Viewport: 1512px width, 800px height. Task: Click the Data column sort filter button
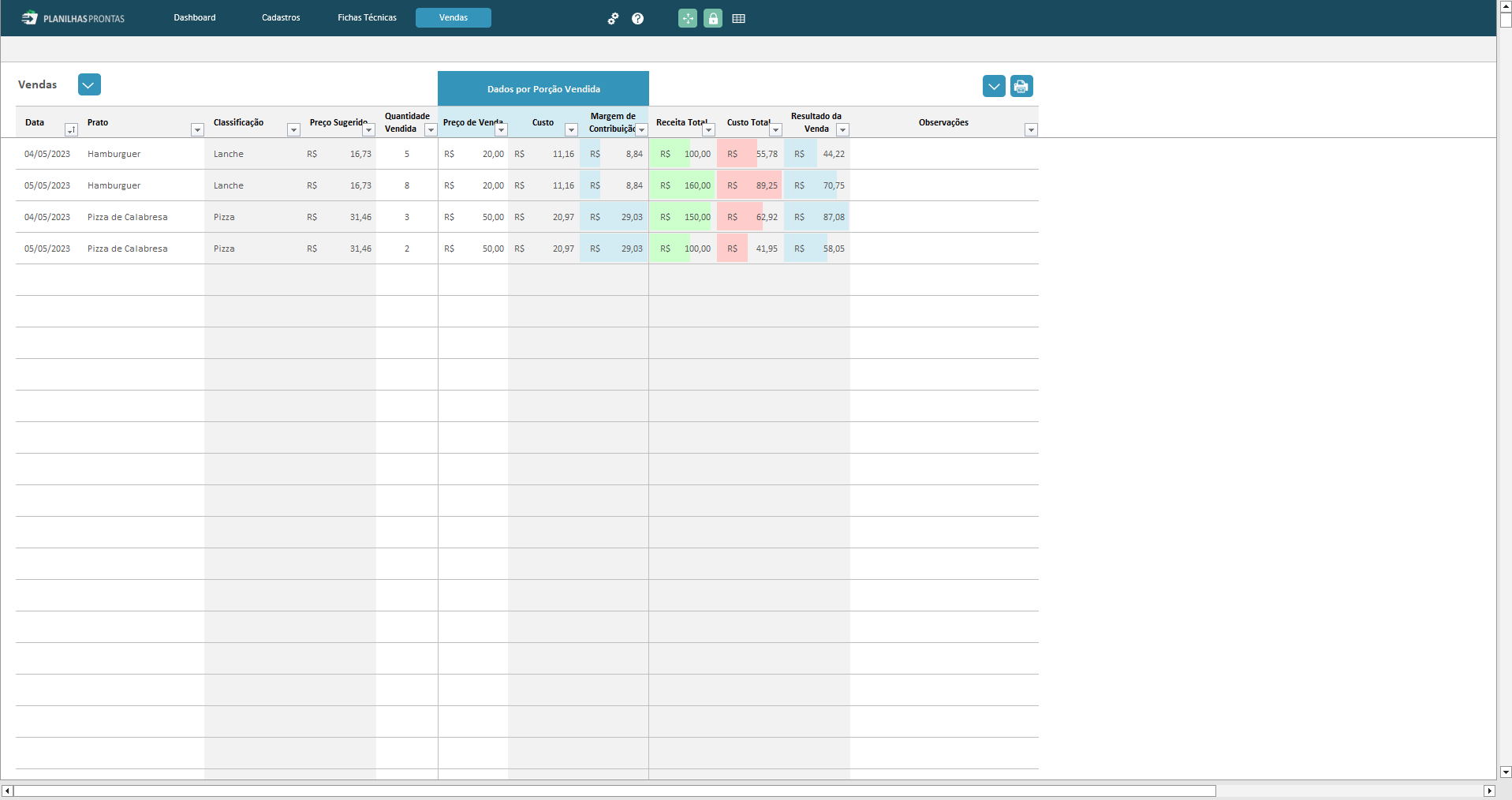[x=71, y=130]
